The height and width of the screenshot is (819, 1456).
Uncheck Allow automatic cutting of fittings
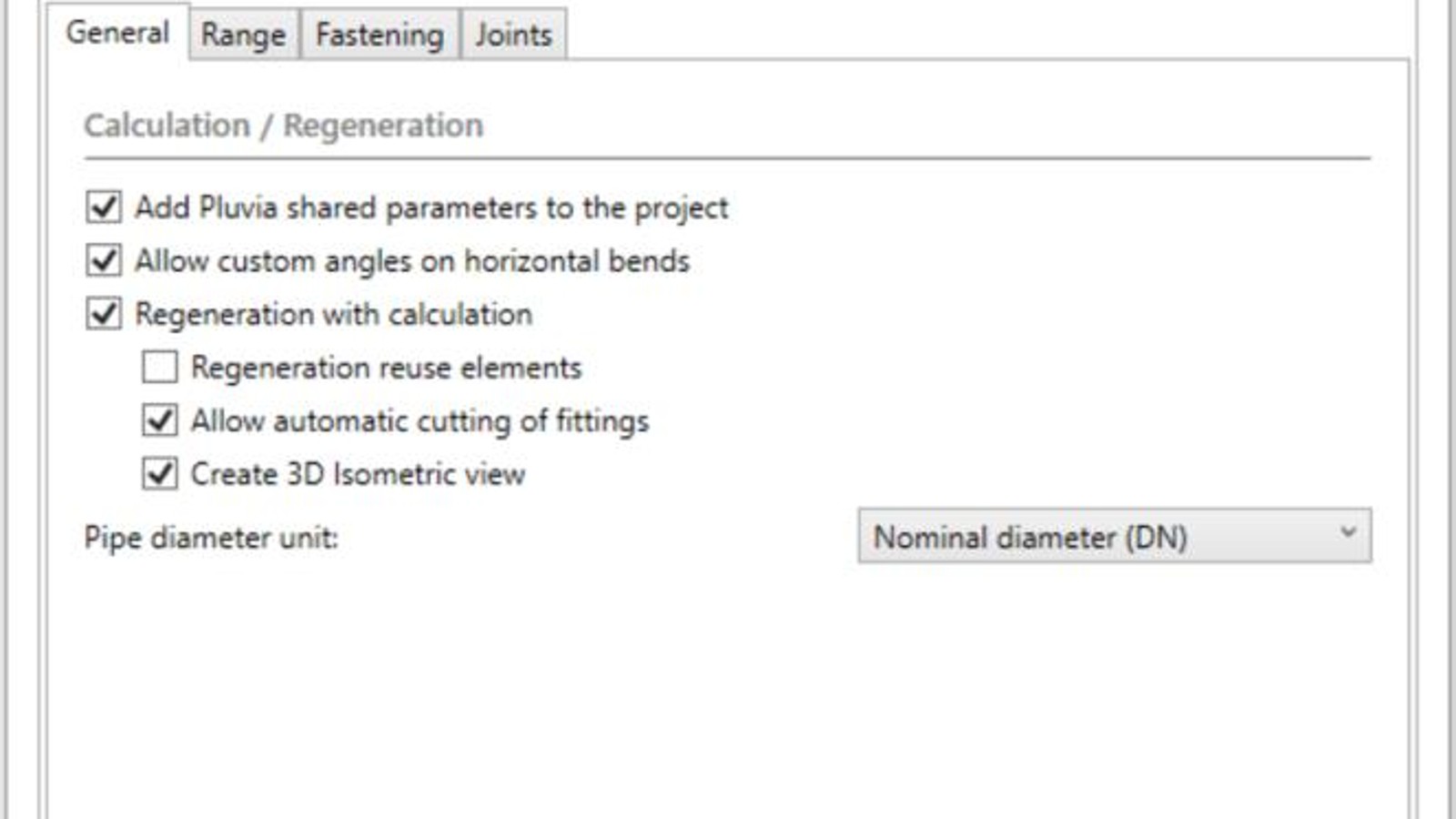(161, 420)
